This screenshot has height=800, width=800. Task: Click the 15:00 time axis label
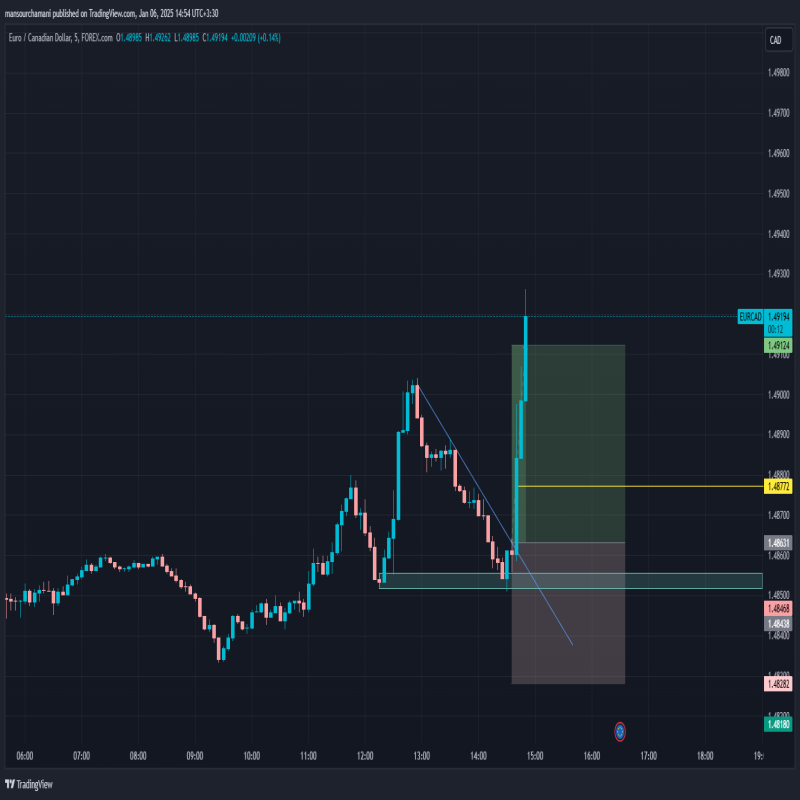(535, 756)
